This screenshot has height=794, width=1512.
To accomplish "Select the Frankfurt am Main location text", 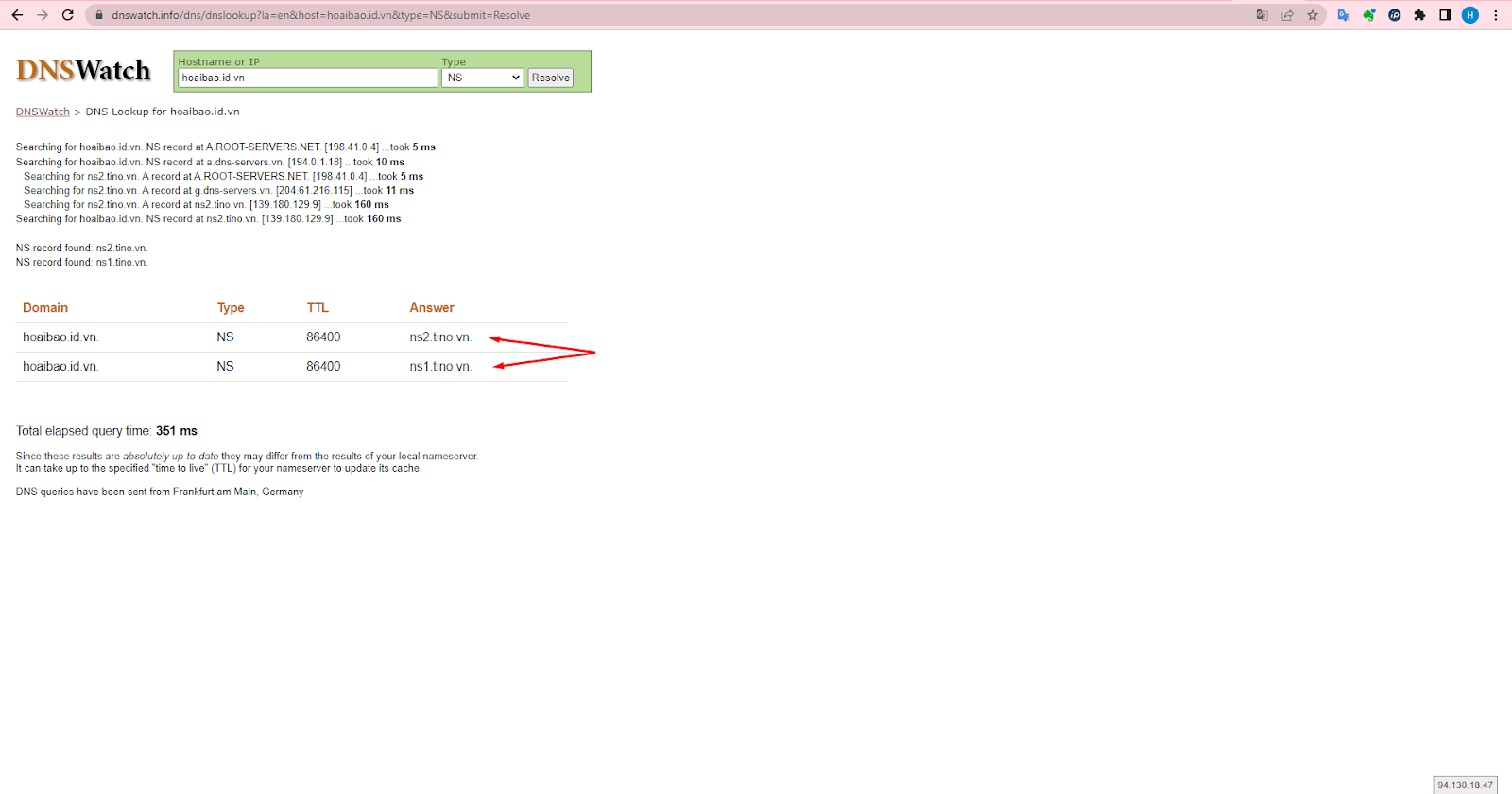I will click(238, 492).
